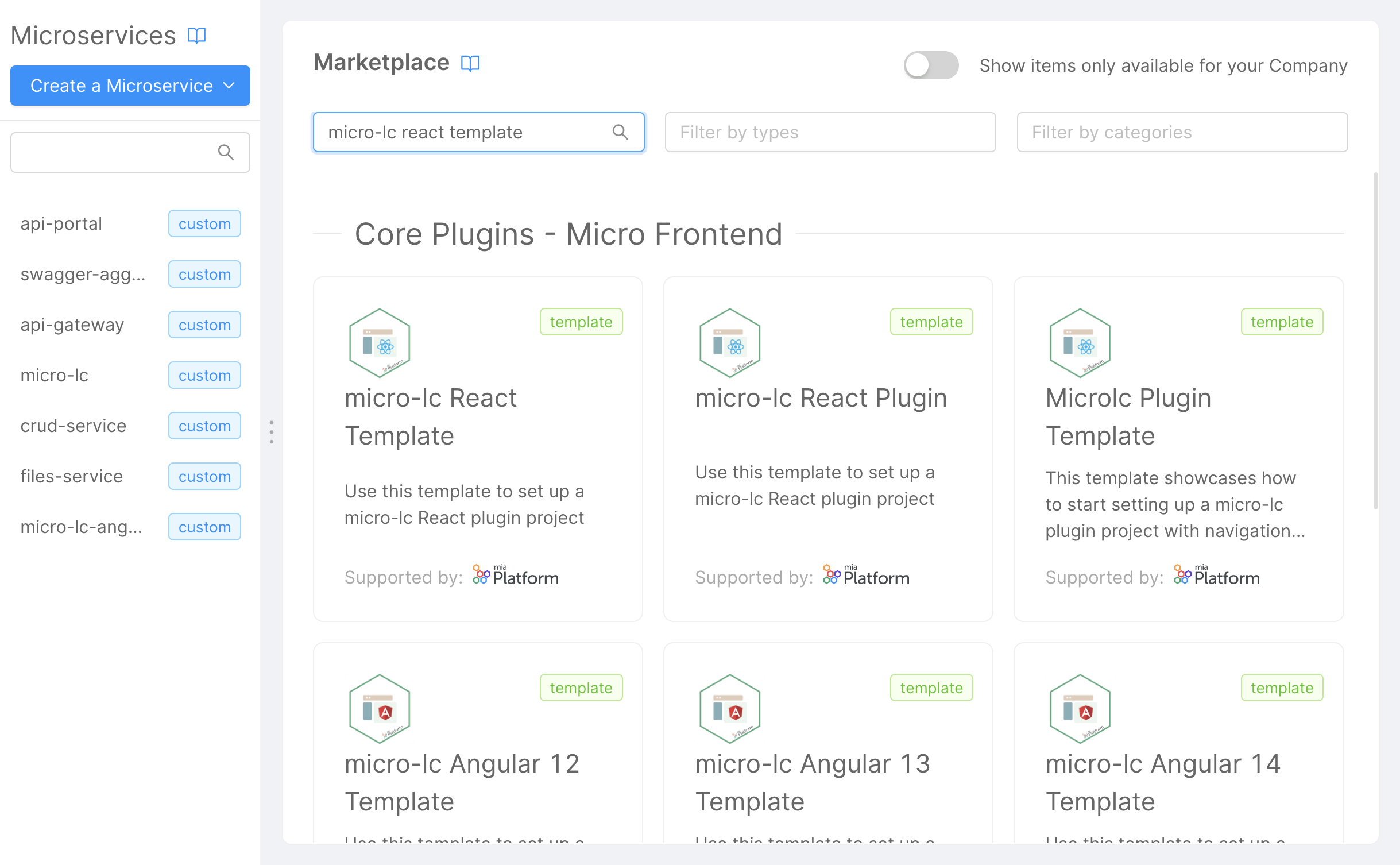Image resolution: width=1400 pixels, height=865 pixels.
Task: Click the micro-lc Angular 13 Template hexagon icon
Action: pos(729,708)
